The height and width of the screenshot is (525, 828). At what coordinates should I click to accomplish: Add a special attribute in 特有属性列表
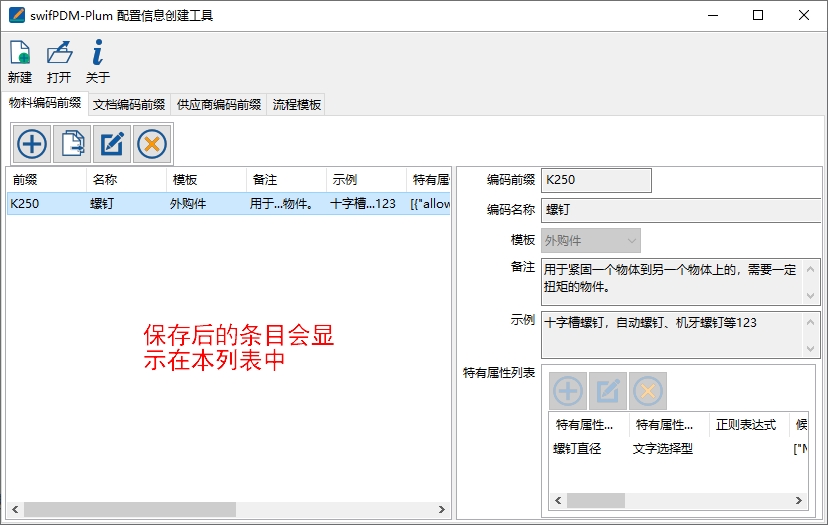pos(568,391)
